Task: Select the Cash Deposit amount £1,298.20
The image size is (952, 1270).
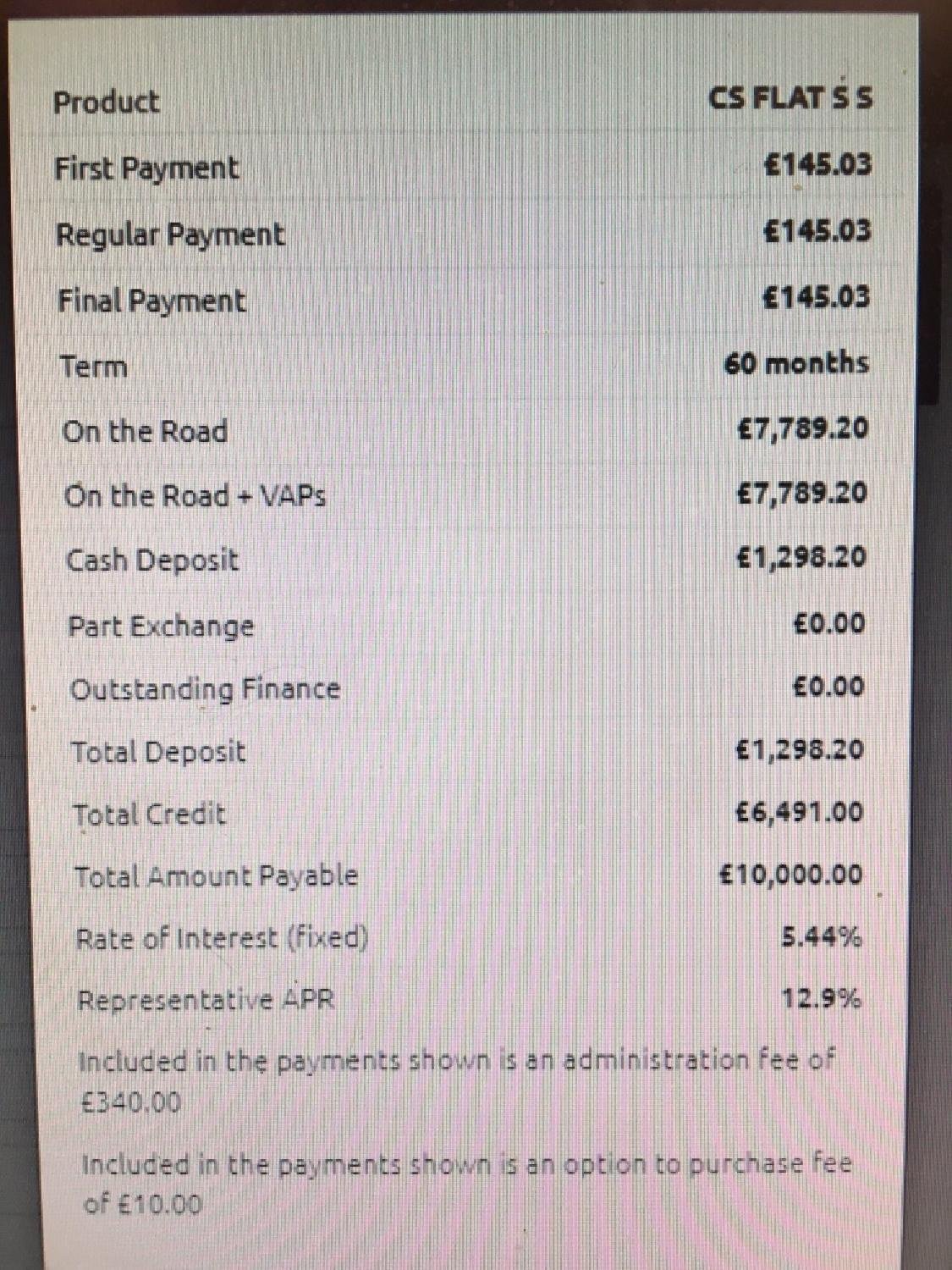Action: 801,558
